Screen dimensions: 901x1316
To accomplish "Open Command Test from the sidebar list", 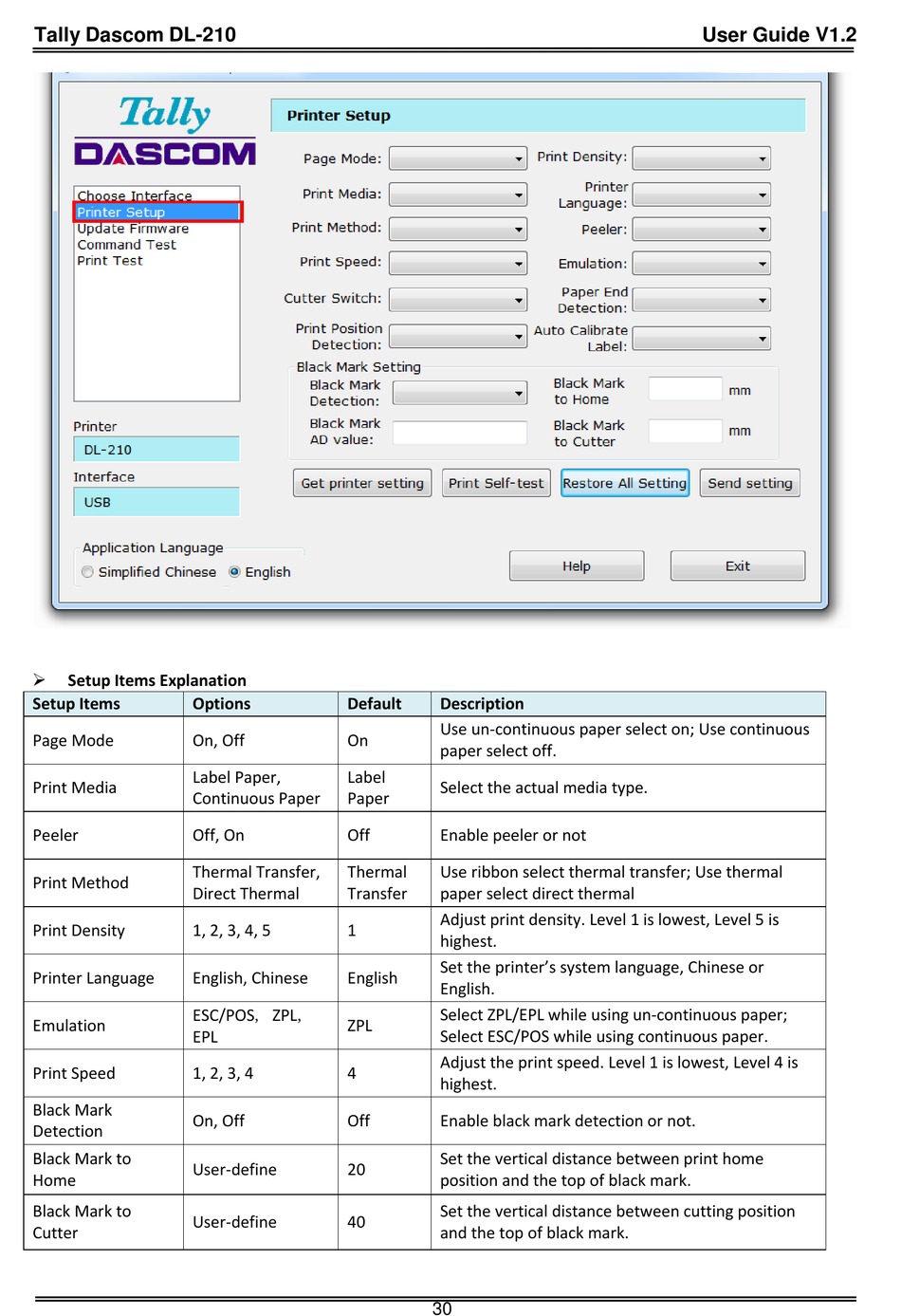I will click(x=126, y=245).
